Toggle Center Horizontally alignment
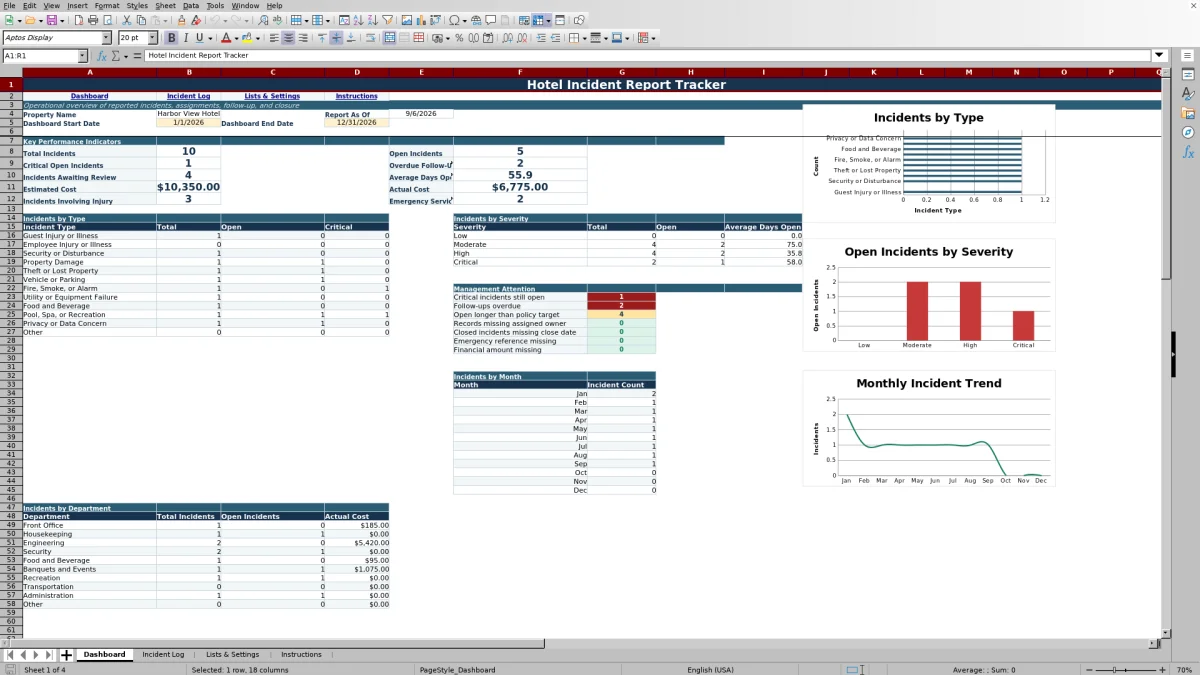Viewport: 1200px width, 675px height. pos(288,38)
